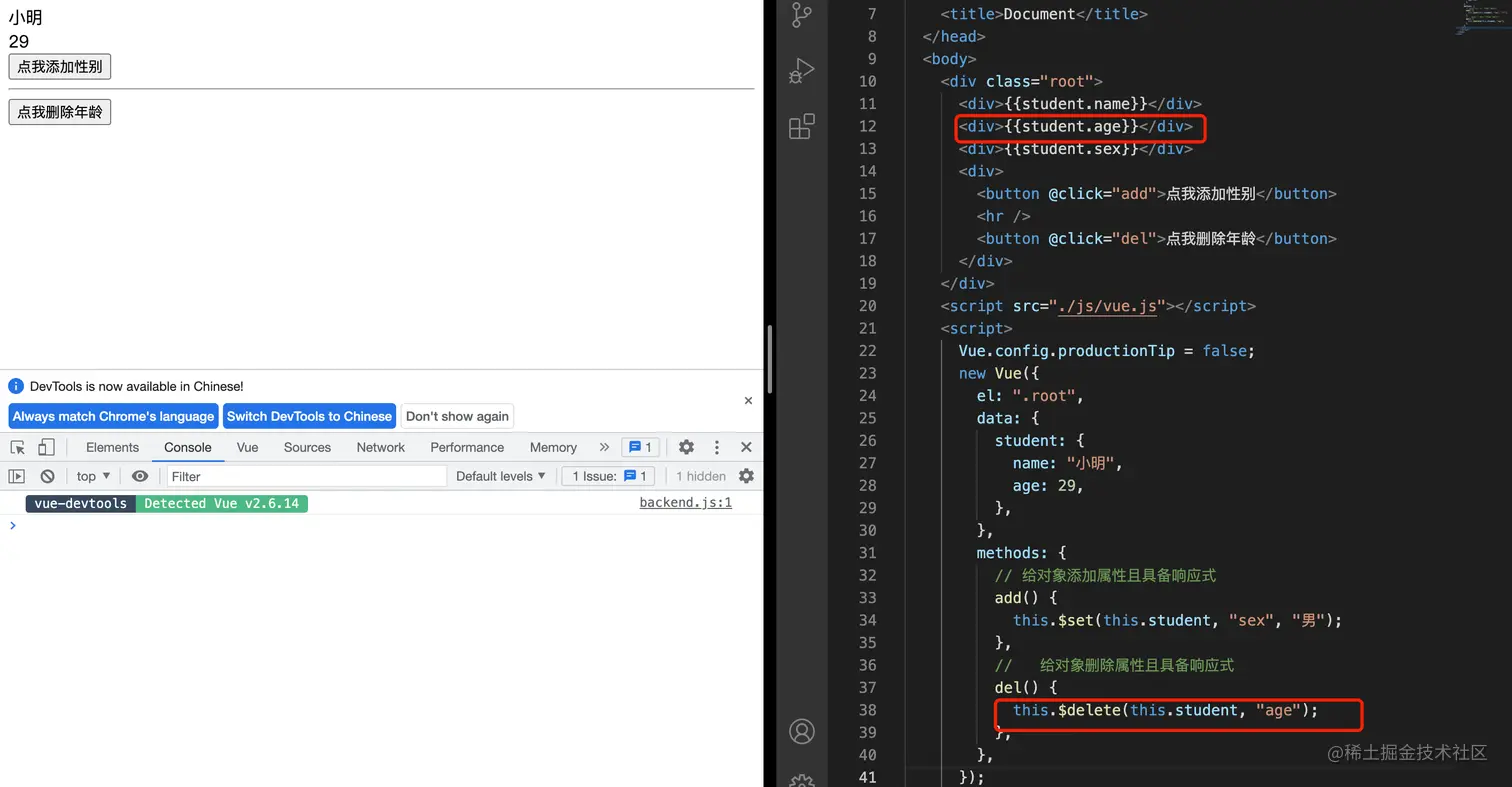
Task: Select the inspect element picker in DevTools
Action: (18, 447)
